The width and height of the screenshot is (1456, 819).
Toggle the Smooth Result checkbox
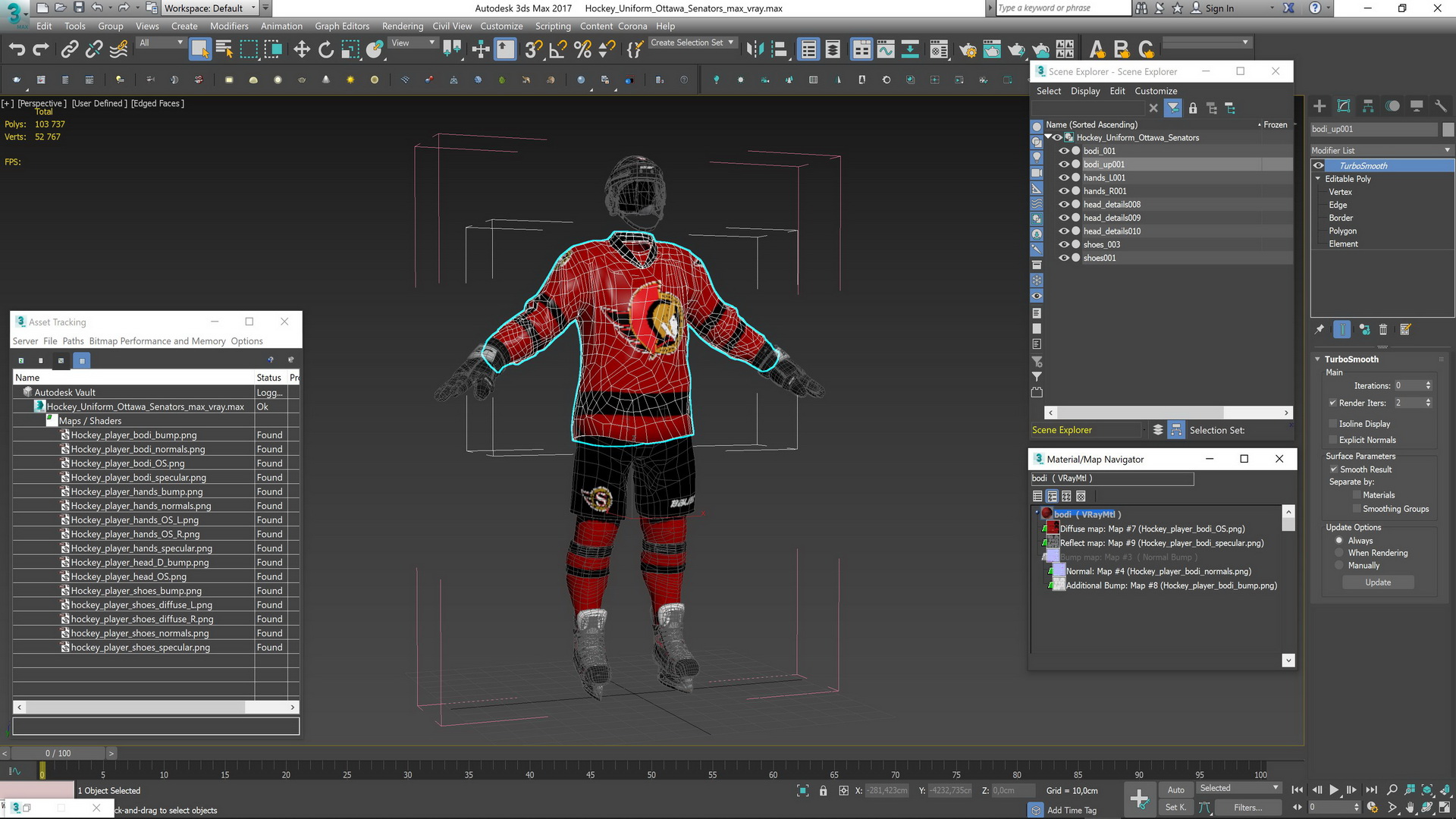click(1334, 469)
